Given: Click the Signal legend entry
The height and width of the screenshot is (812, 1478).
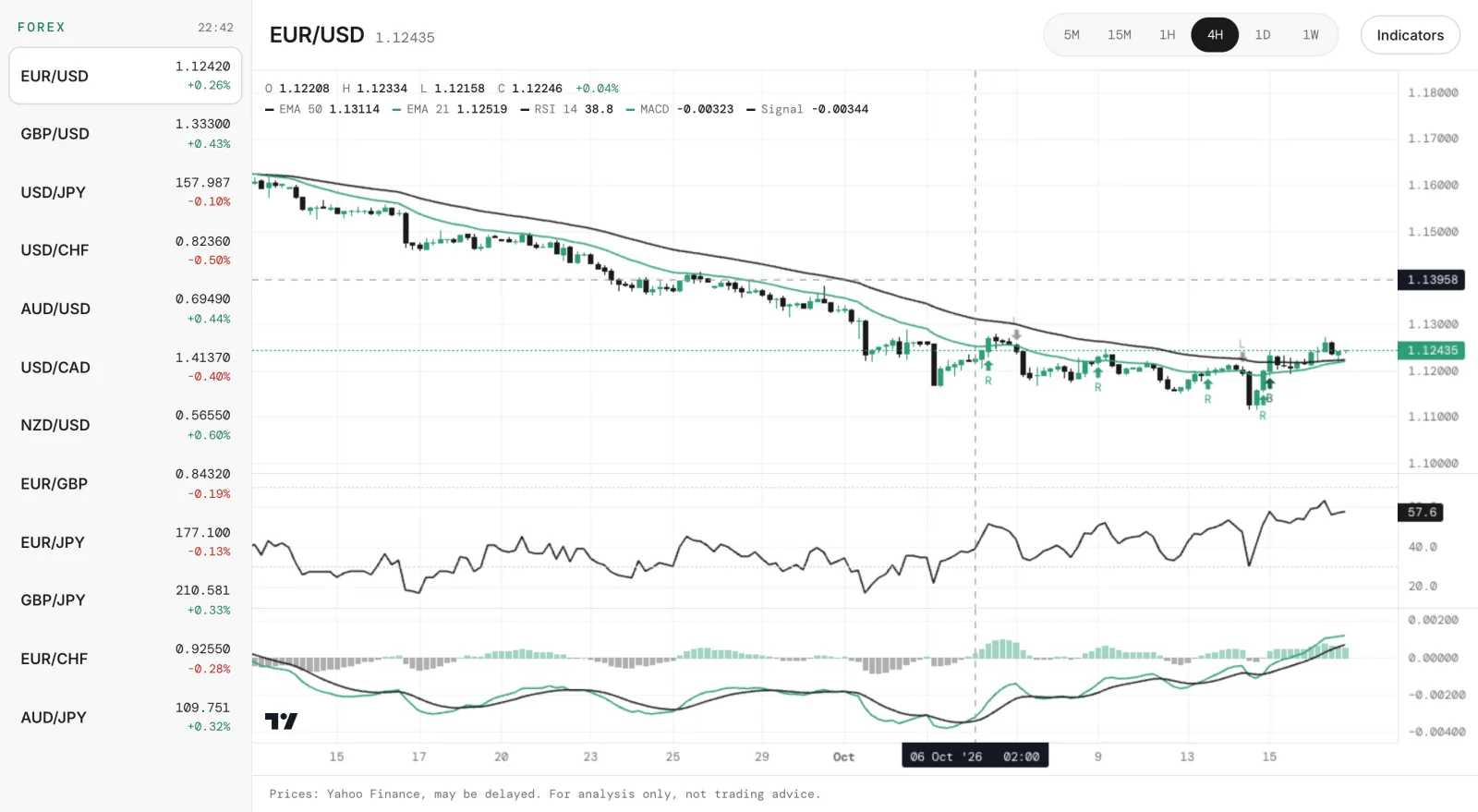Looking at the screenshot, I should pos(808,109).
